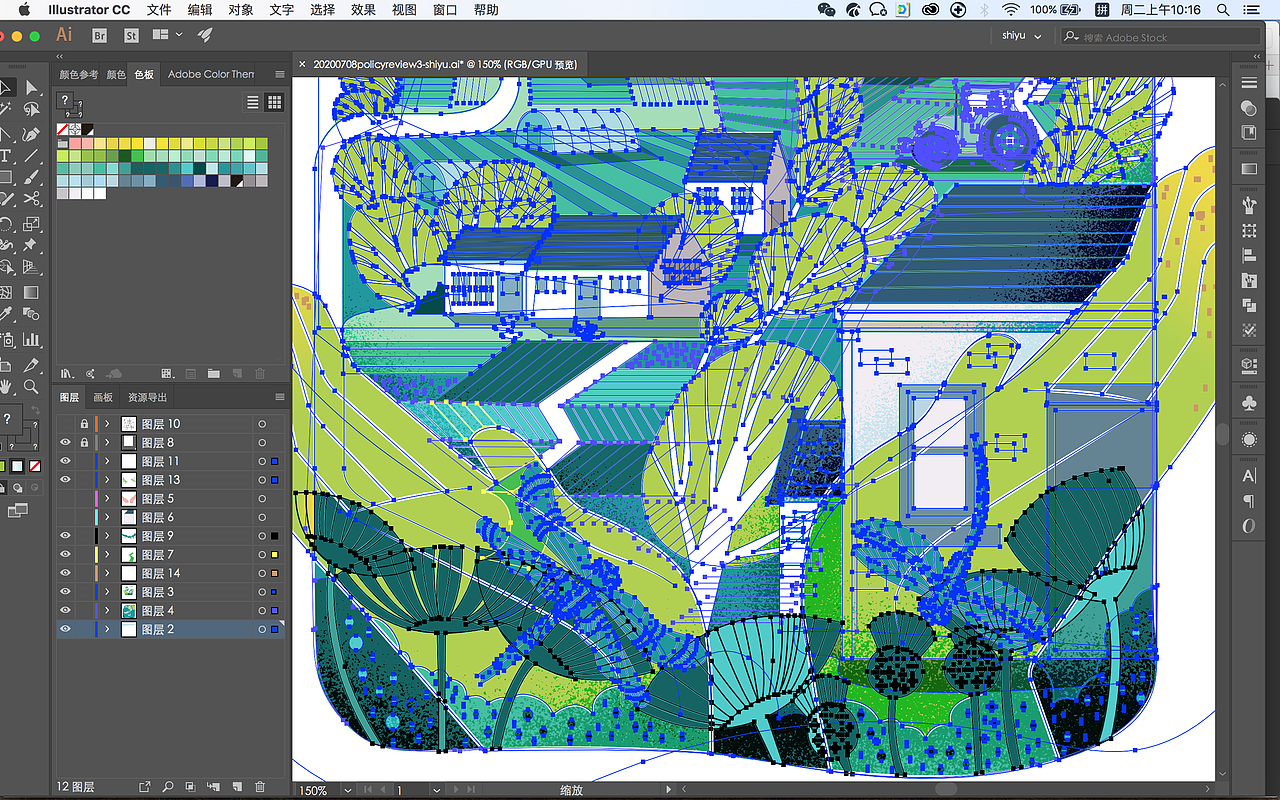The height and width of the screenshot is (800, 1280).
Task: Select the Scissors tool
Action: pyautogui.click(x=31, y=199)
